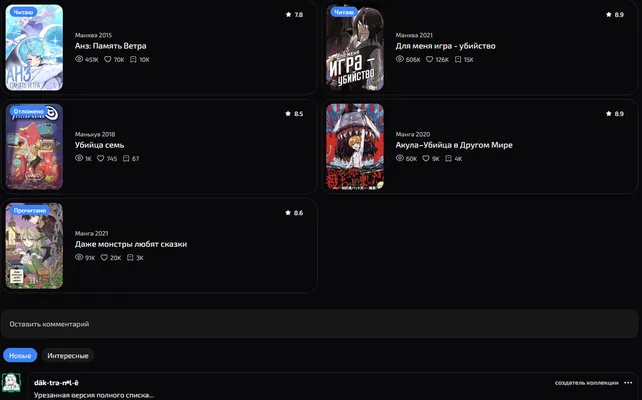
Task: Open the Читаю badge on Анз: Память Ветра cover
Action: (23, 12)
